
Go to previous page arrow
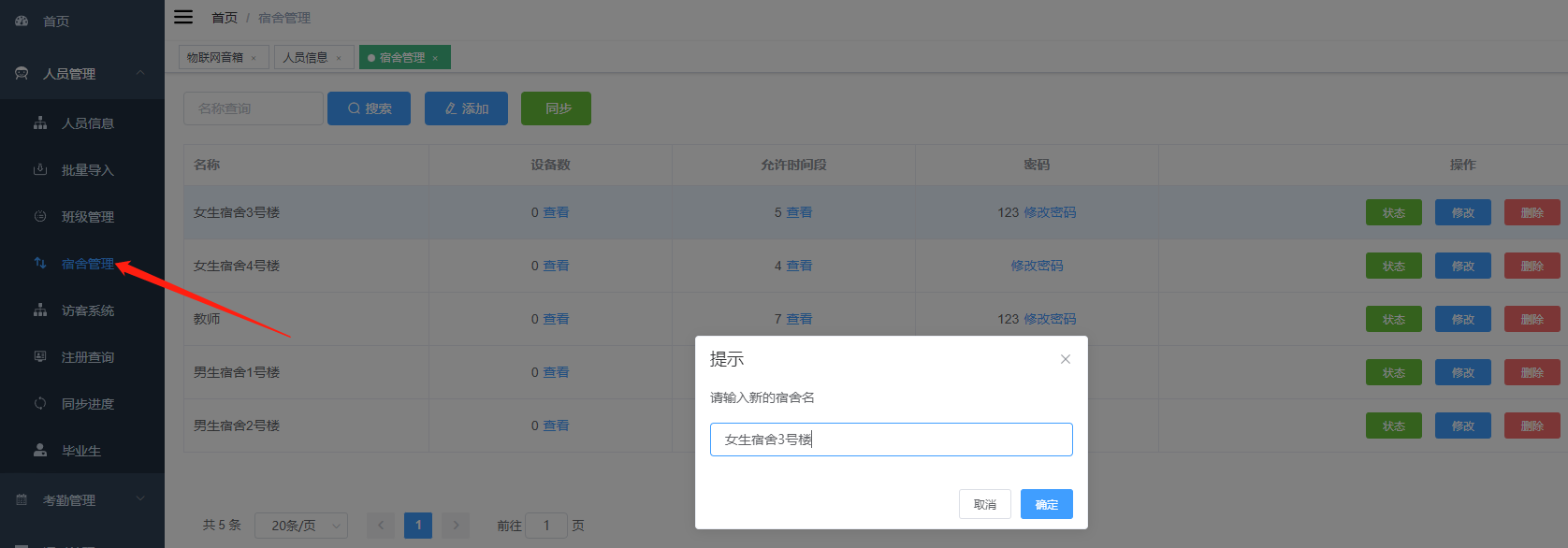pos(381,525)
